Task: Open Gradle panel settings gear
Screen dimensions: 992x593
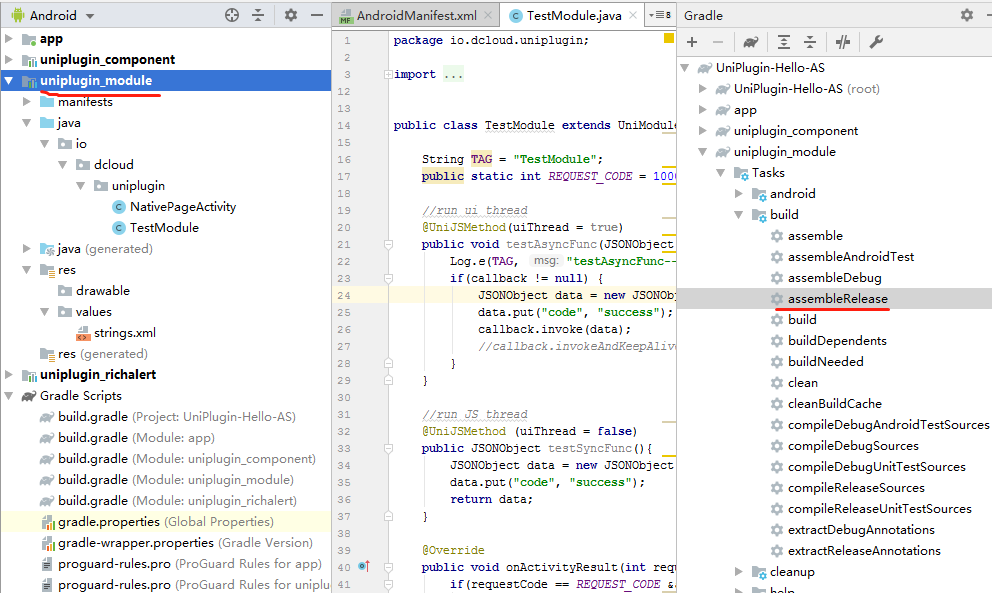Action: point(967,15)
